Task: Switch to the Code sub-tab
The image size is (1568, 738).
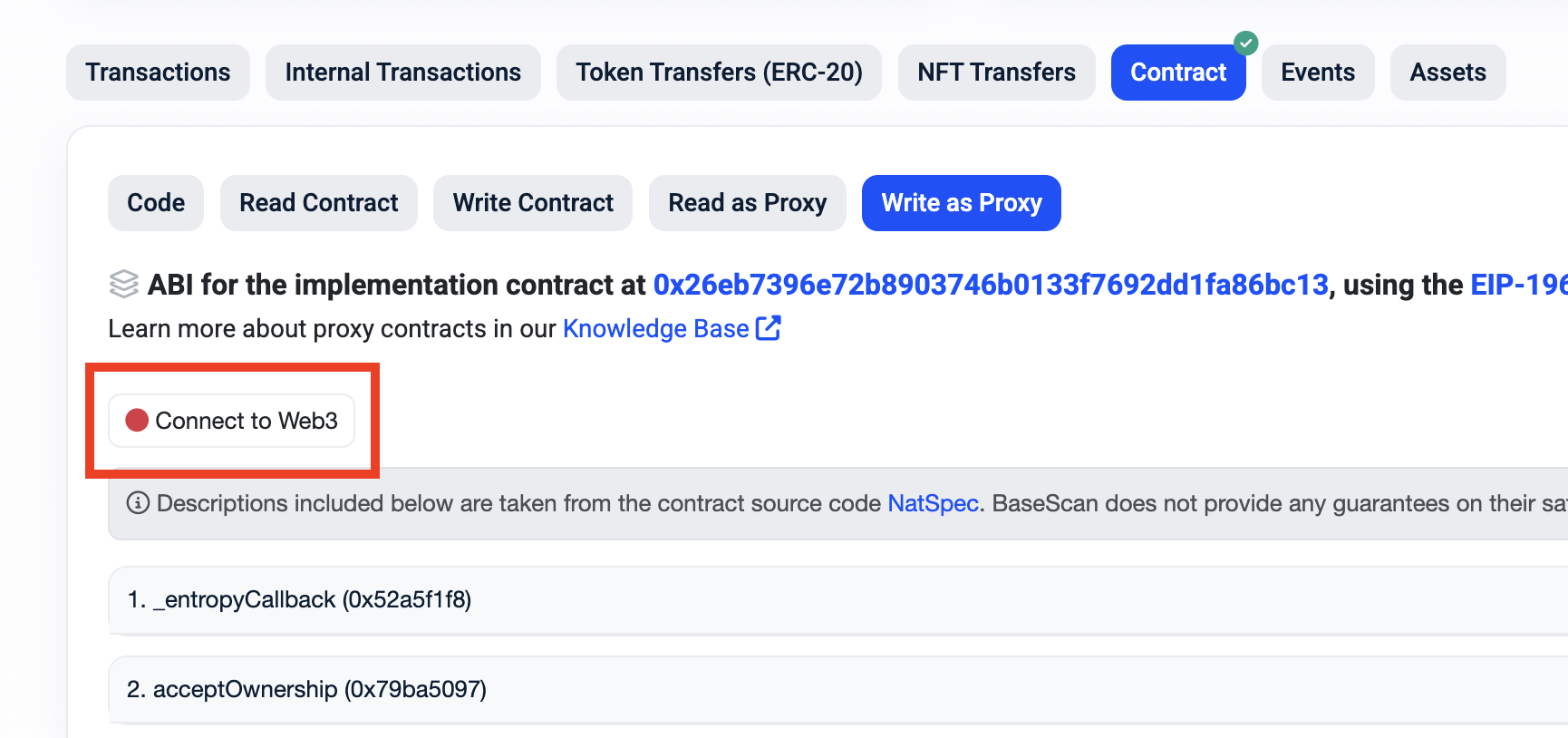Action: pos(156,203)
